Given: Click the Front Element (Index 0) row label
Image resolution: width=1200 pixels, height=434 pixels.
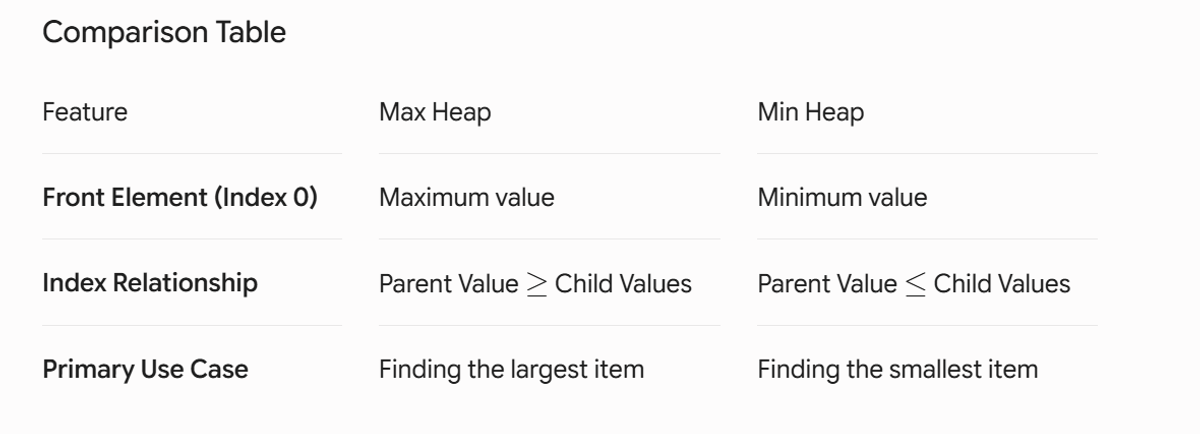Looking at the screenshot, I should [x=180, y=198].
